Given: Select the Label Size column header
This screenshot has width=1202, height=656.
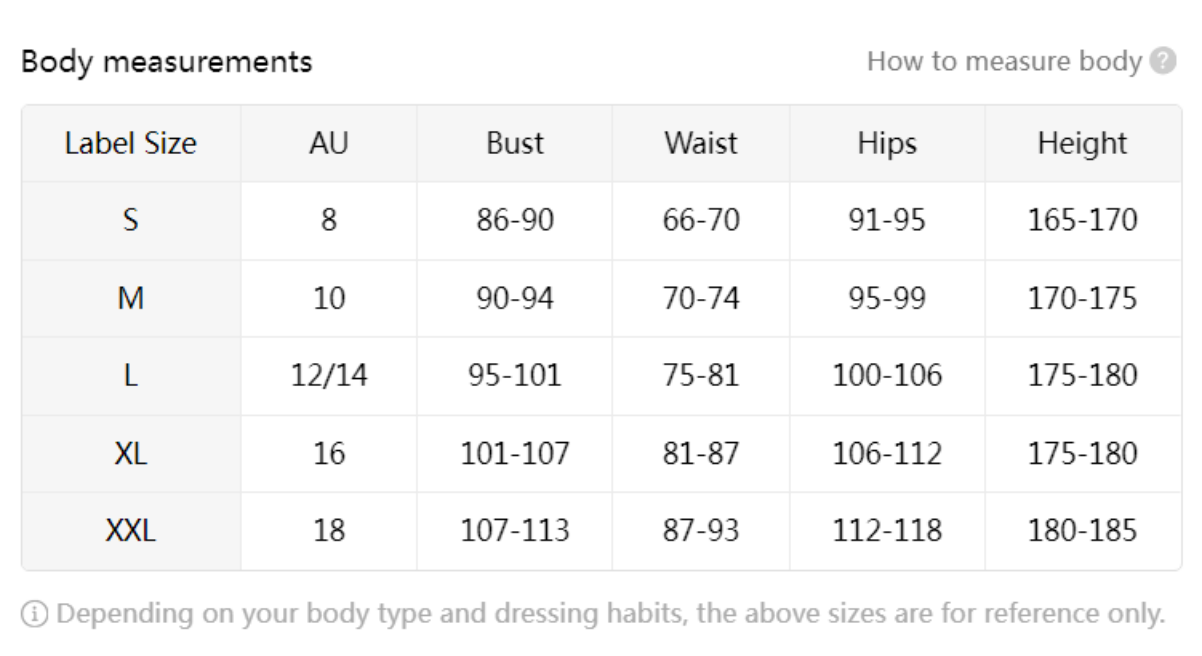Looking at the screenshot, I should [131, 143].
